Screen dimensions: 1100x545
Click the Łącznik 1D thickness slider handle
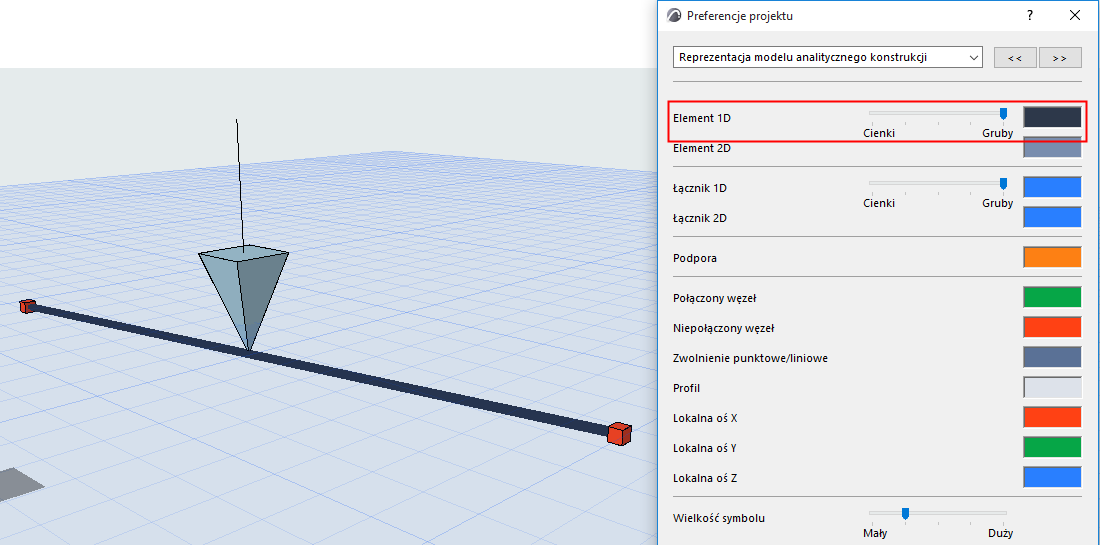point(1003,184)
